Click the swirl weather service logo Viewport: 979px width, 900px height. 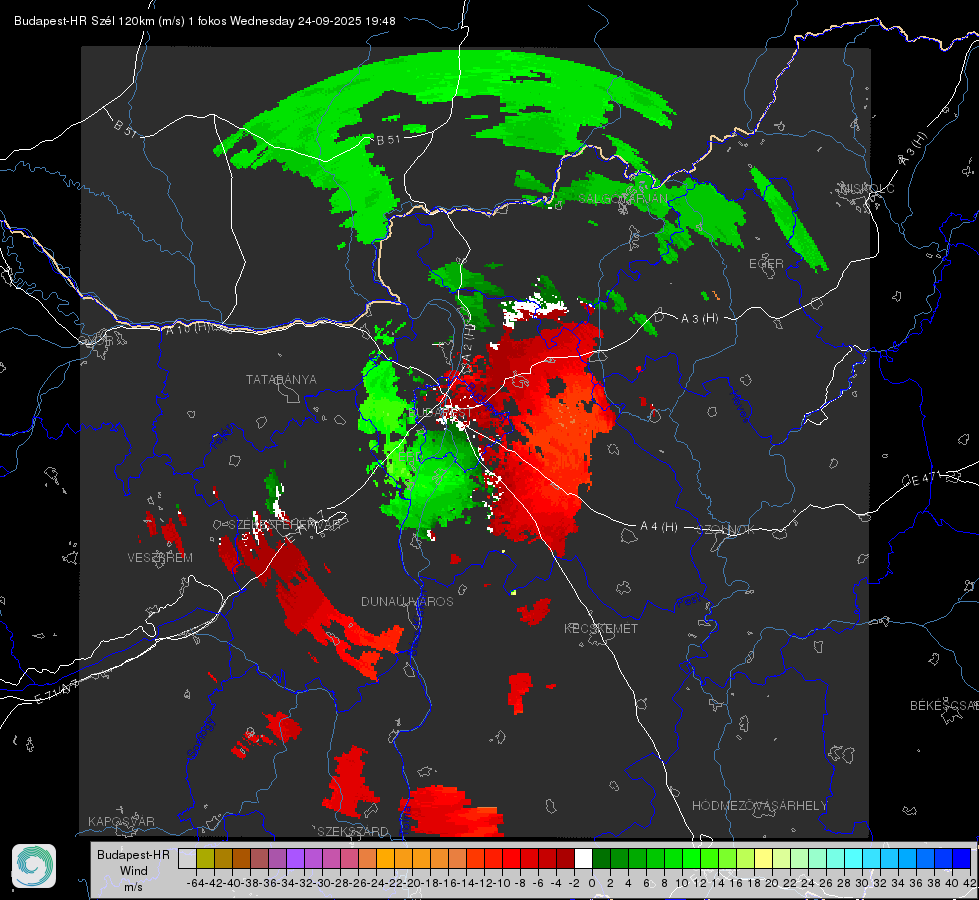coord(34,865)
